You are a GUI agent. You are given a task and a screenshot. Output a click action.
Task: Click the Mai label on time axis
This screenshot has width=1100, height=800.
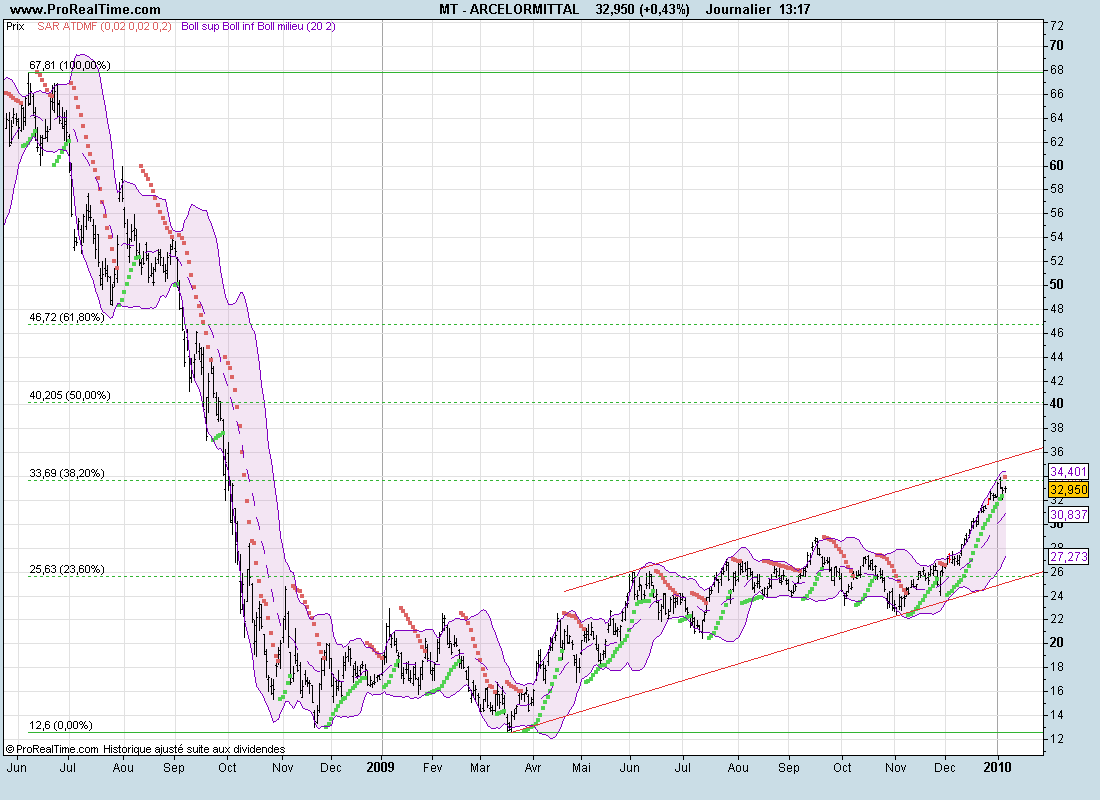pyautogui.click(x=581, y=768)
